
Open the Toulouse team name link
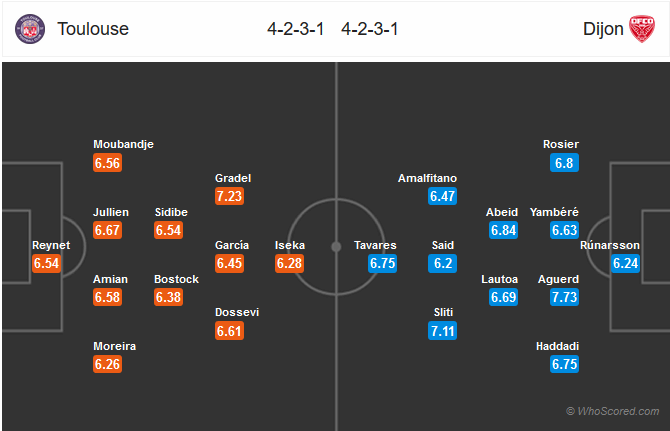pyautogui.click(x=93, y=29)
